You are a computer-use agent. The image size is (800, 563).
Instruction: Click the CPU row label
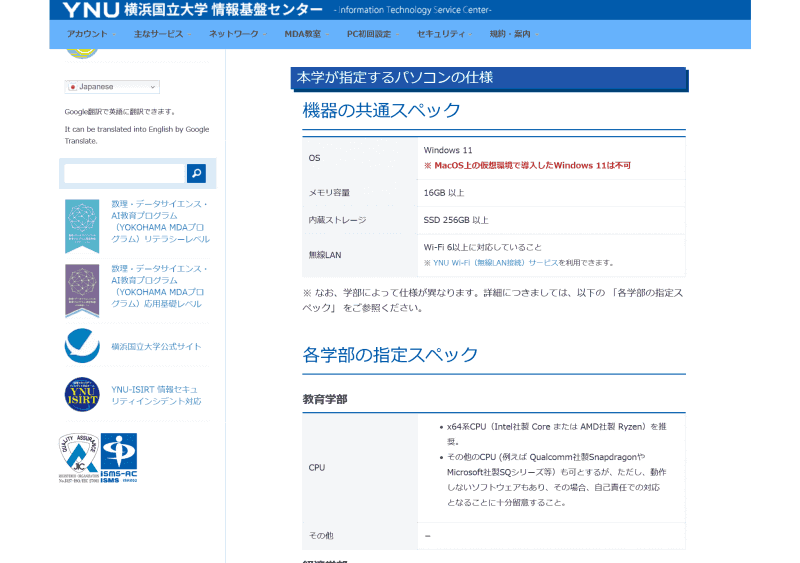click(317, 468)
